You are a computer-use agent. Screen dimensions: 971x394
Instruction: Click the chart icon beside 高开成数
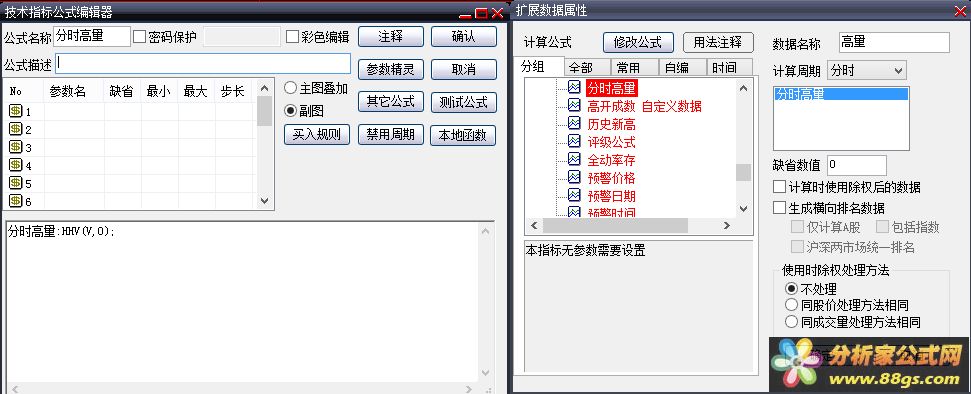574,105
